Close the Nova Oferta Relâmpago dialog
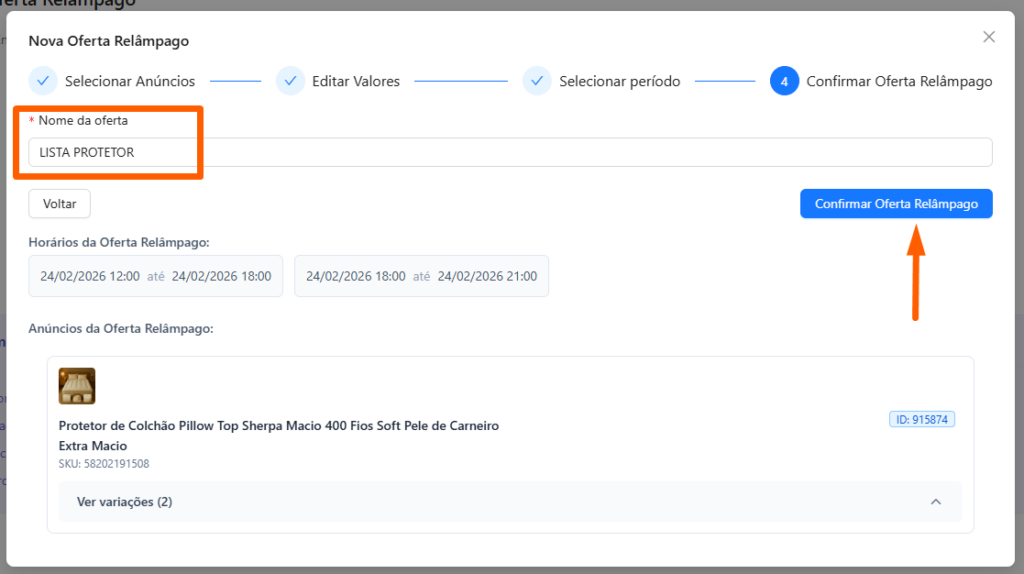Screen dimensions: 1024x574 [988, 37]
